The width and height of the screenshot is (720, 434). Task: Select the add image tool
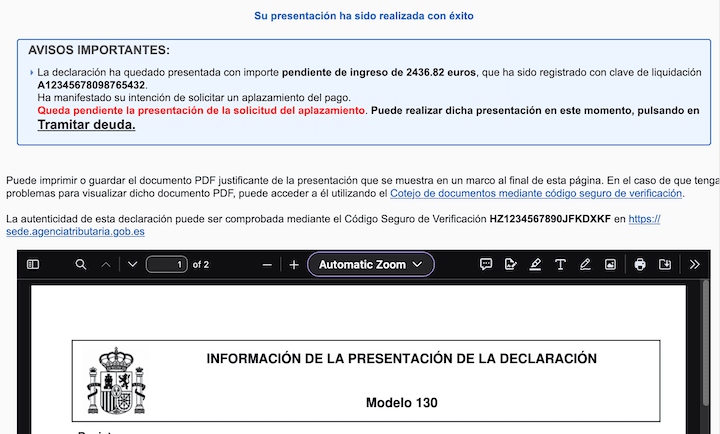click(x=610, y=264)
